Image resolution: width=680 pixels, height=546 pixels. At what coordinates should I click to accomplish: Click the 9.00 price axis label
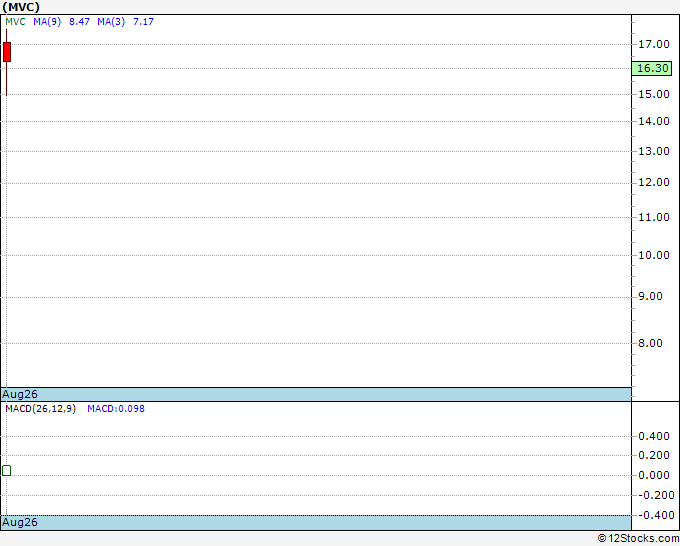pos(651,296)
